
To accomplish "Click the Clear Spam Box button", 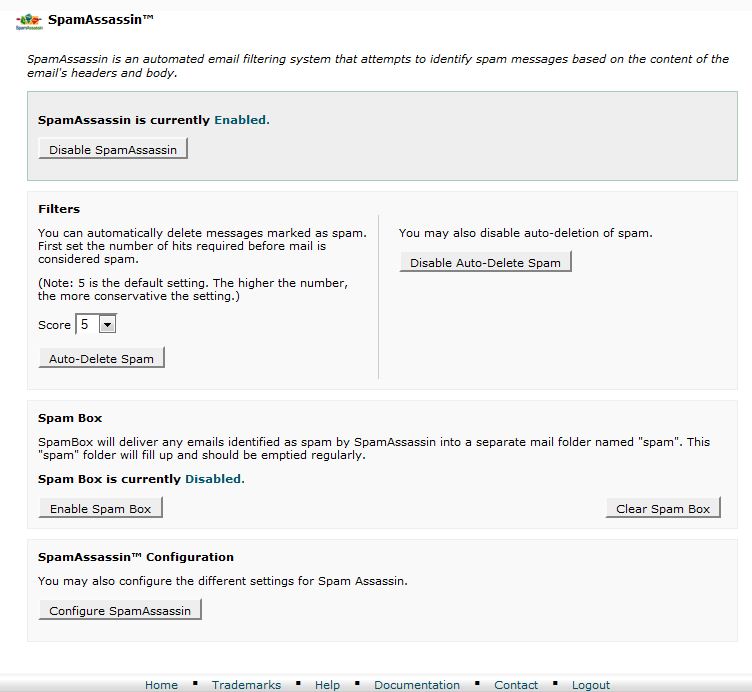I will pyautogui.click(x=663, y=508).
